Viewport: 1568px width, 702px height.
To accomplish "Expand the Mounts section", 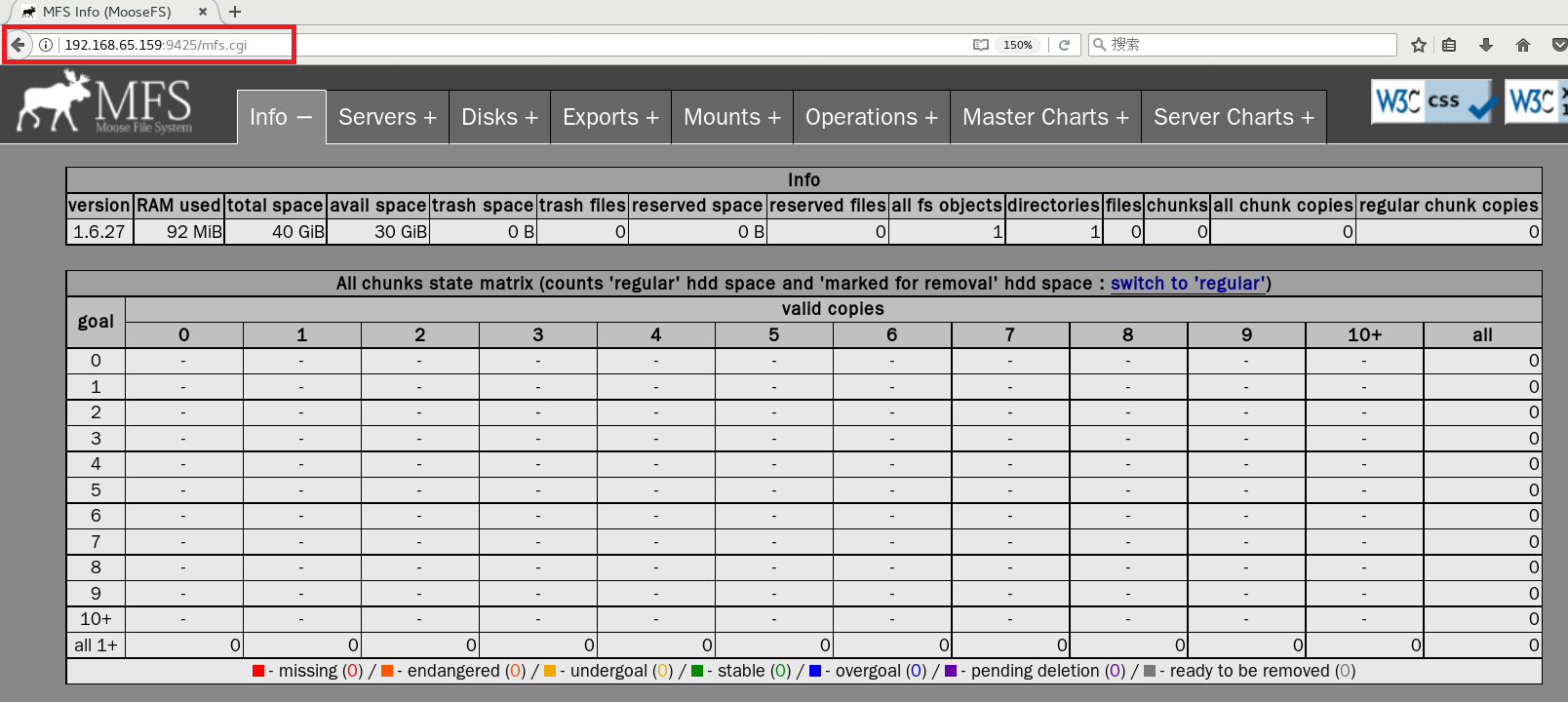I will coord(732,117).
